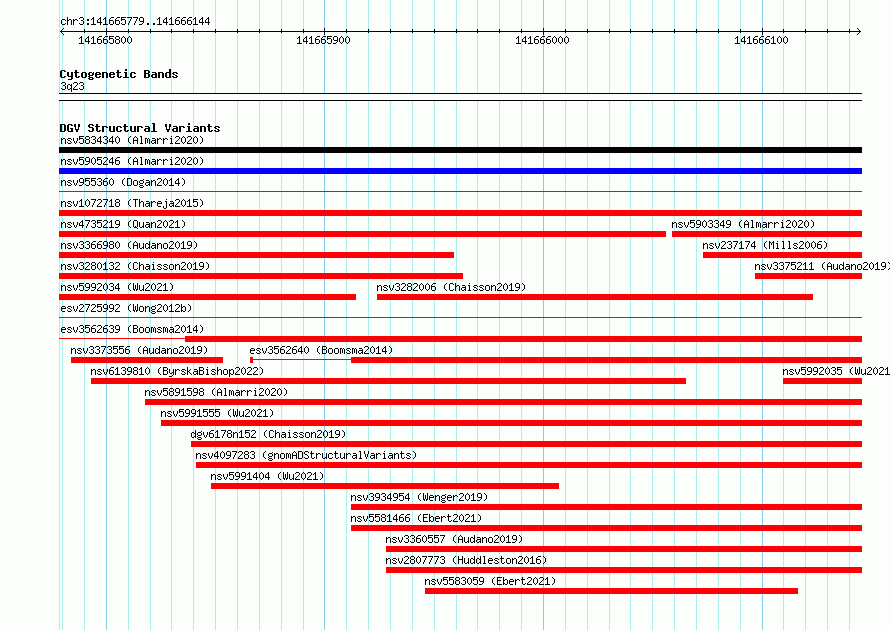Click the red bar under nsv5991404
Screen dimensions: 890x630
(385, 486)
